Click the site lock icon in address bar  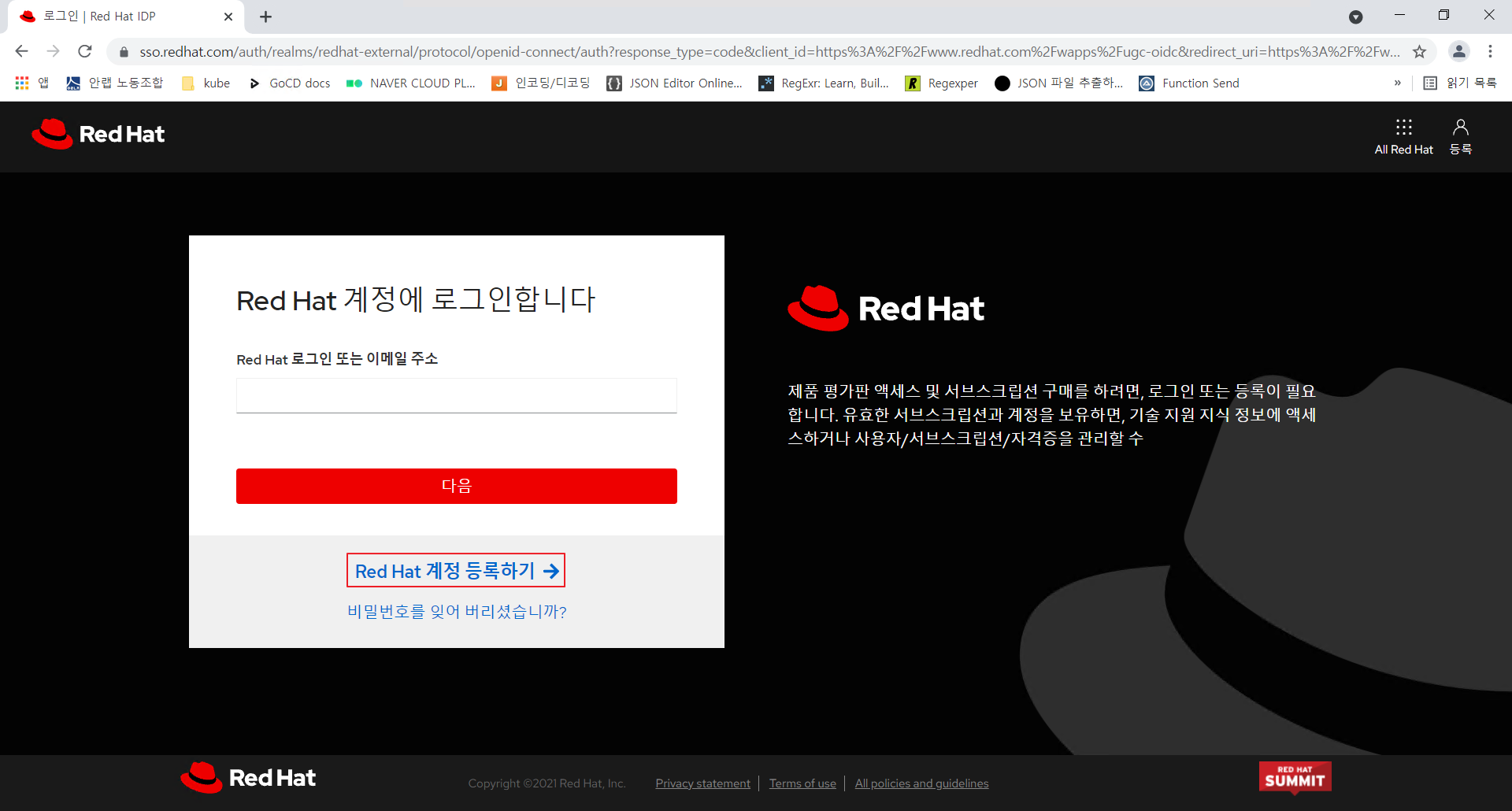[124, 52]
